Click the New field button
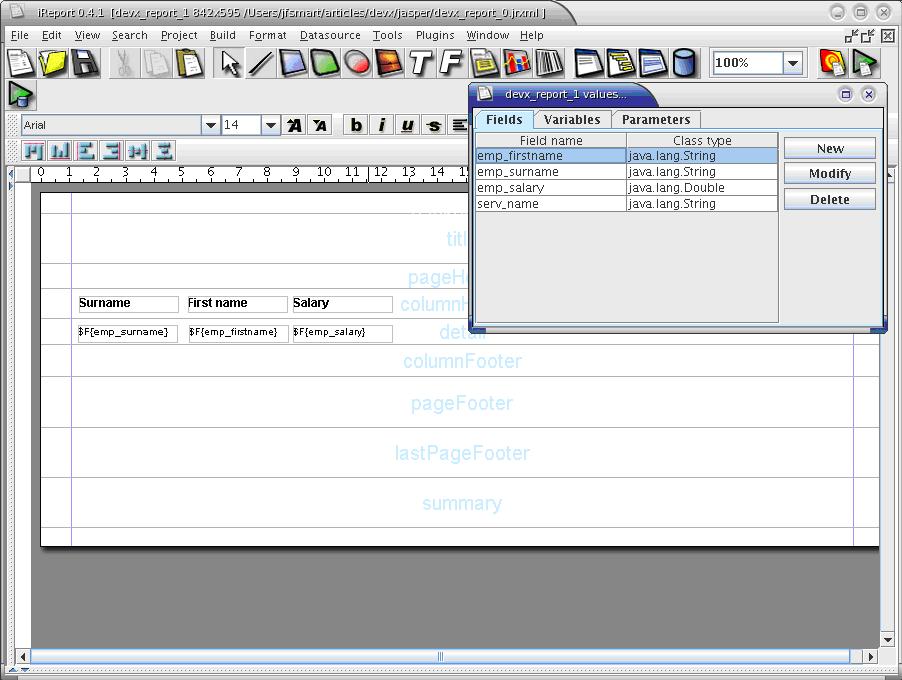 coord(829,148)
